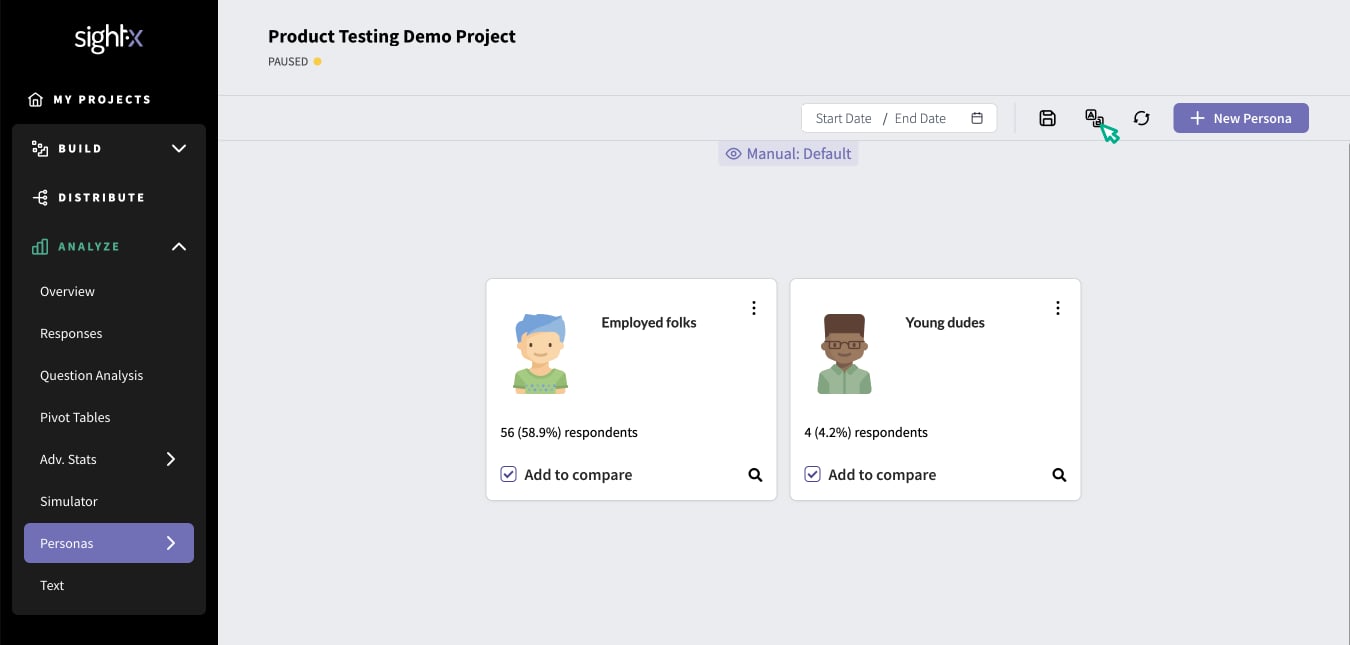Toggle Add to compare for Employed folks
This screenshot has width=1350, height=645.
point(508,474)
